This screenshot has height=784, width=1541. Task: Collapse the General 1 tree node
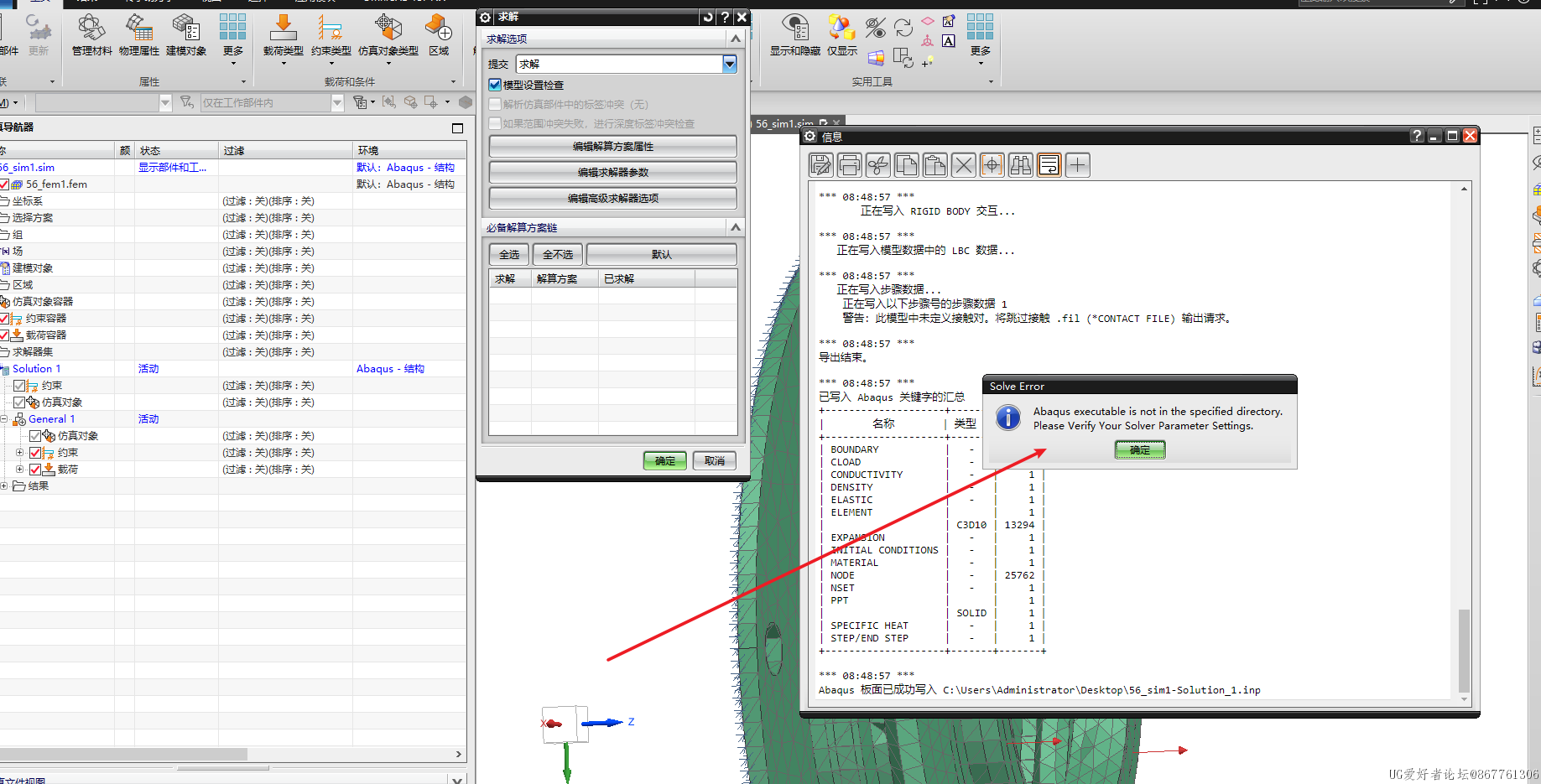click(x=3, y=419)
